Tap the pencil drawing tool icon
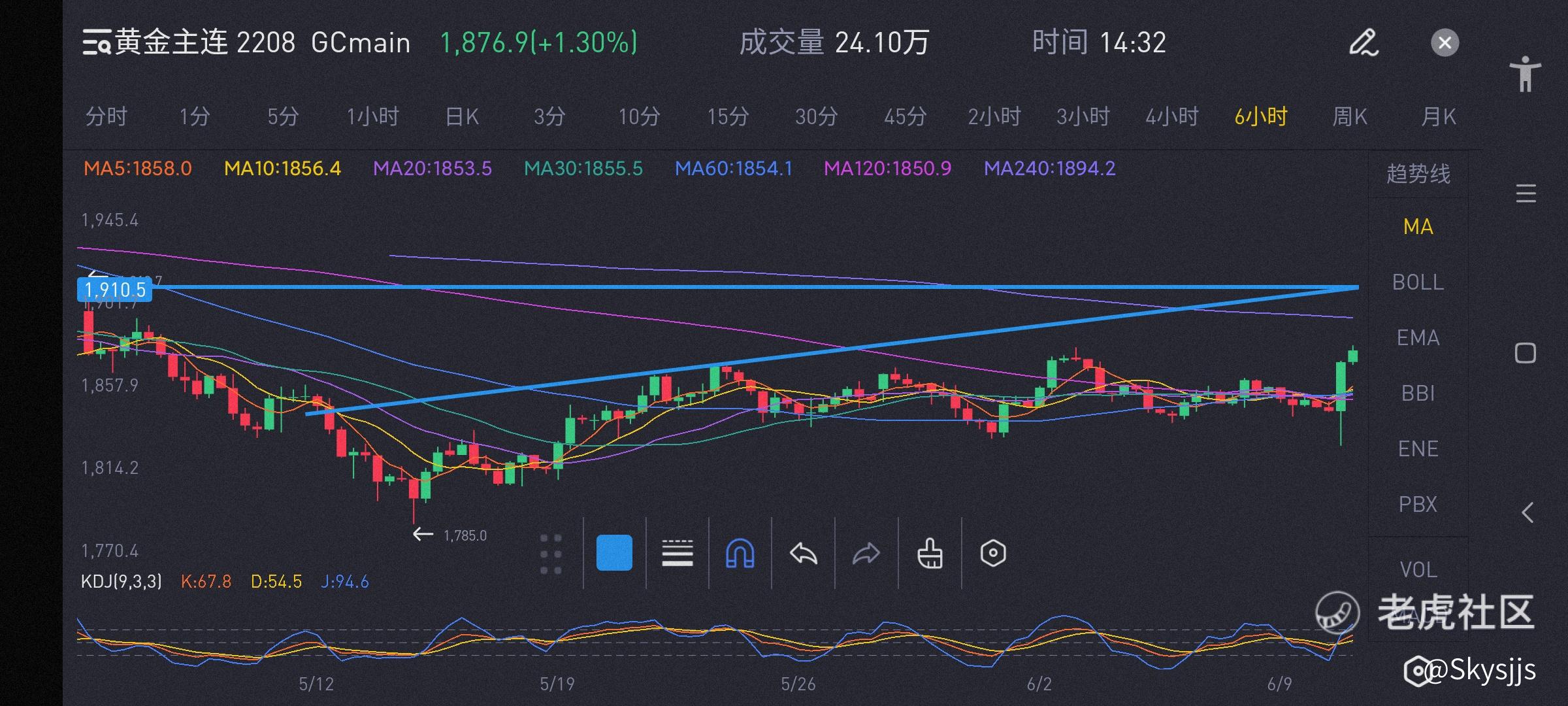1568x706 pixels. pyautogui.click(x=1364, y=42)
